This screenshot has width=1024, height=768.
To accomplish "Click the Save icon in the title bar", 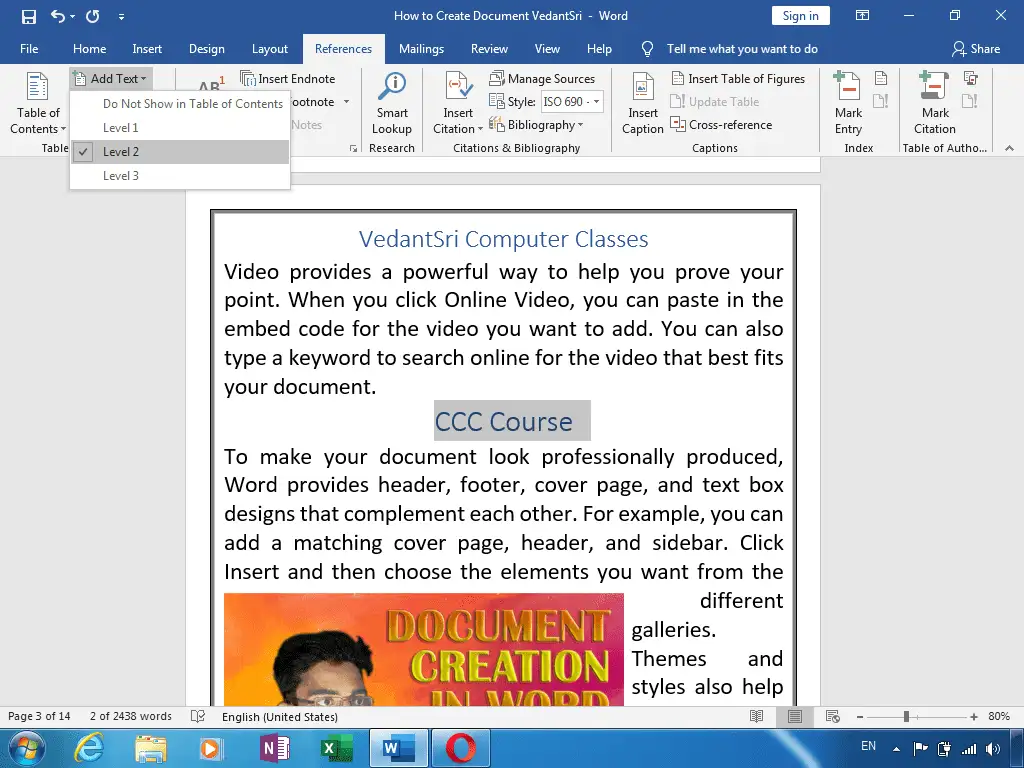I will pos(29,16).
